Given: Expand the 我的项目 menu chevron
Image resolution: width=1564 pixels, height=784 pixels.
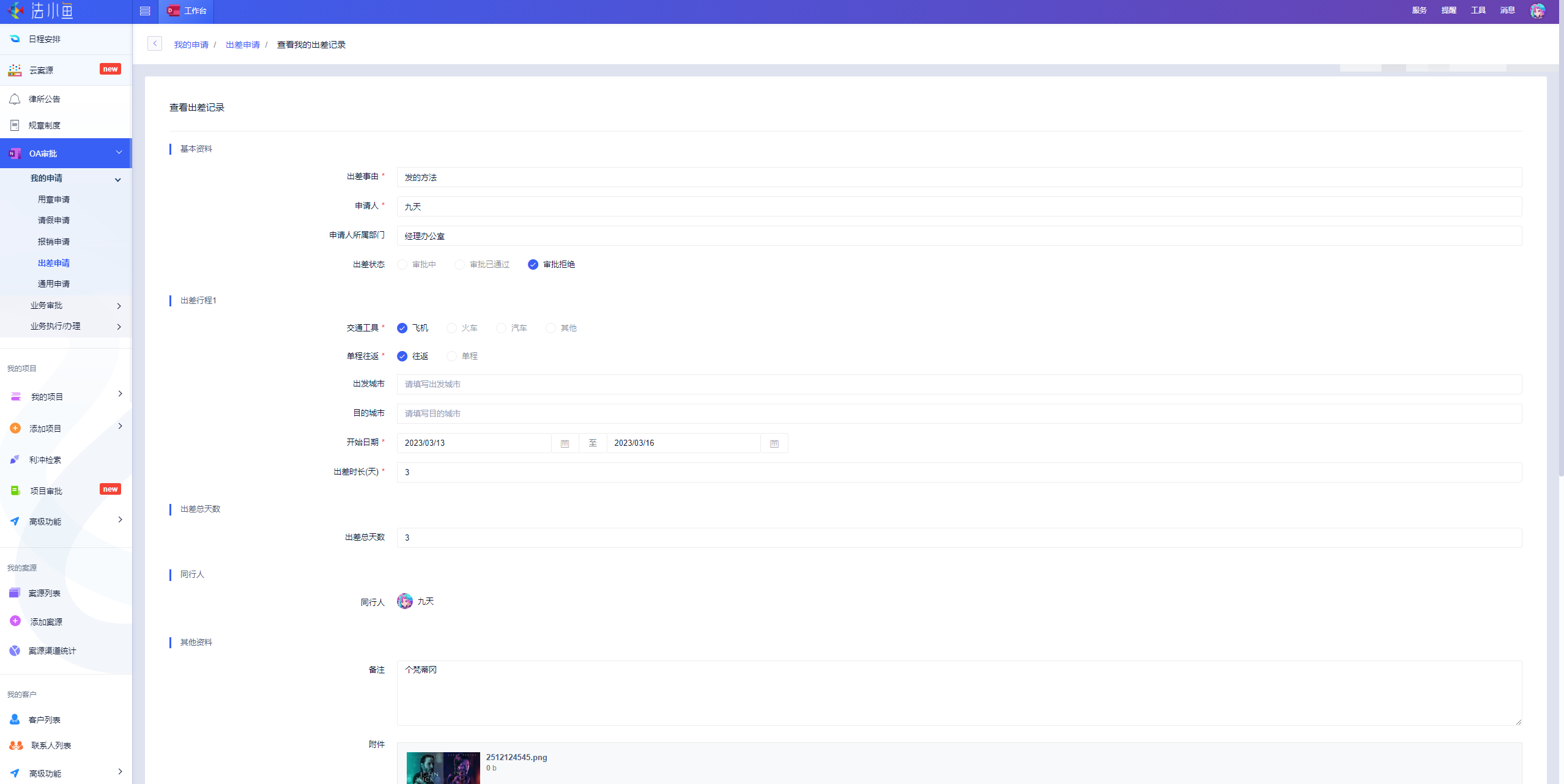Looking at the screenshot, I should (x=120, y=394).
